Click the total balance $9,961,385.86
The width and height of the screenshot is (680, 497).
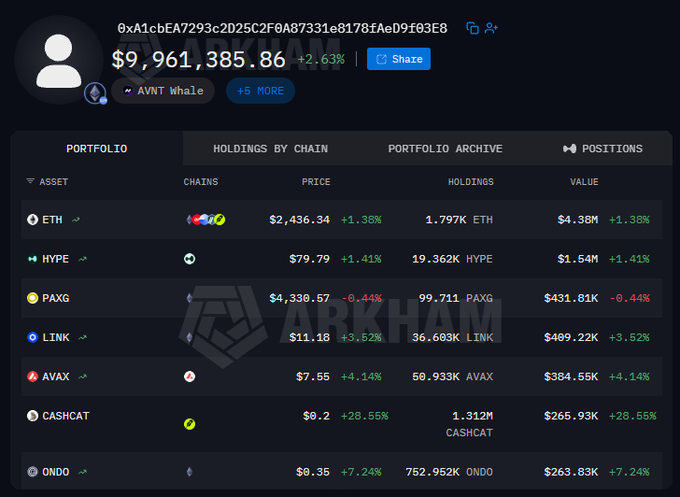pyautogui.click(x=198, y=59)
